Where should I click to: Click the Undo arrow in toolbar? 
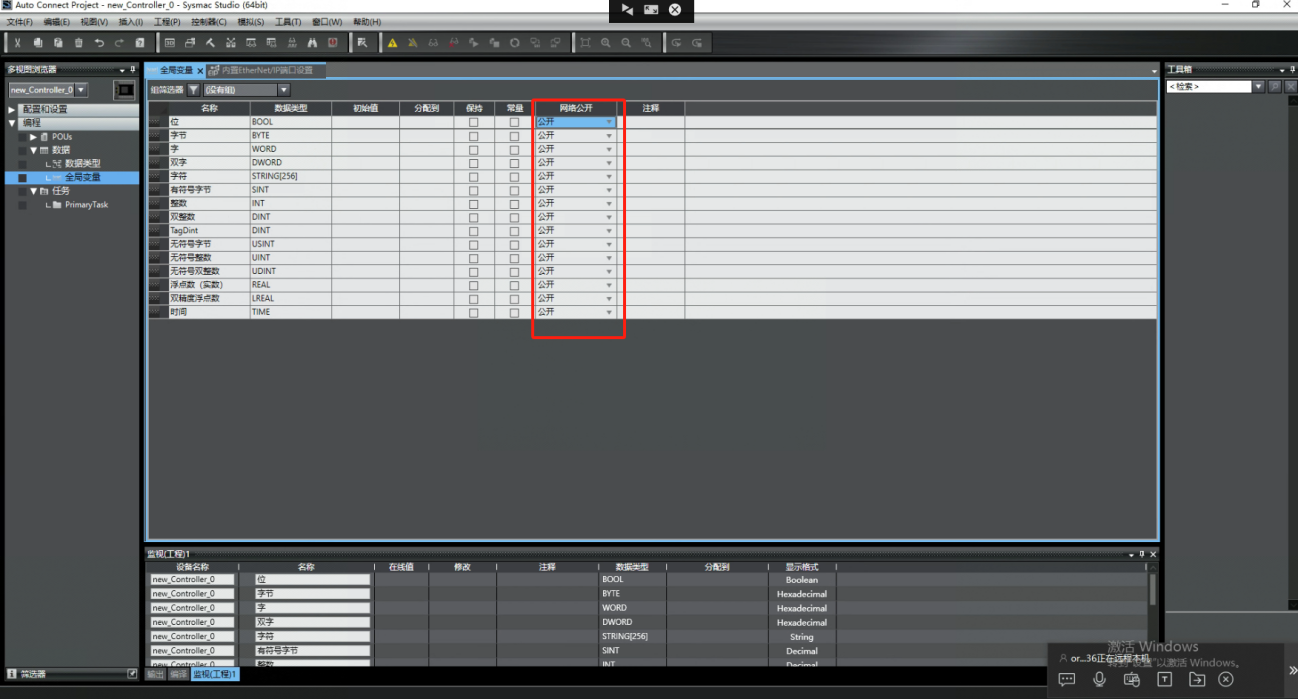click(x=99, y=43)
